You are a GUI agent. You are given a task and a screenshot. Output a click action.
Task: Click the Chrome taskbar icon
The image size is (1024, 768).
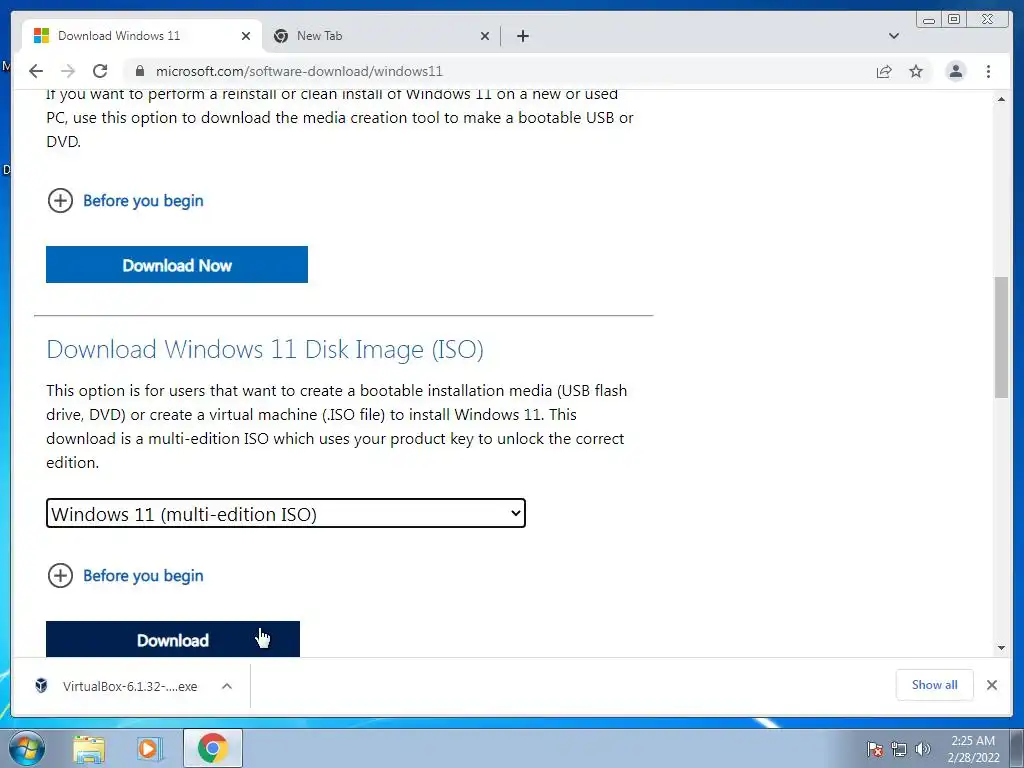coord(213,748)
